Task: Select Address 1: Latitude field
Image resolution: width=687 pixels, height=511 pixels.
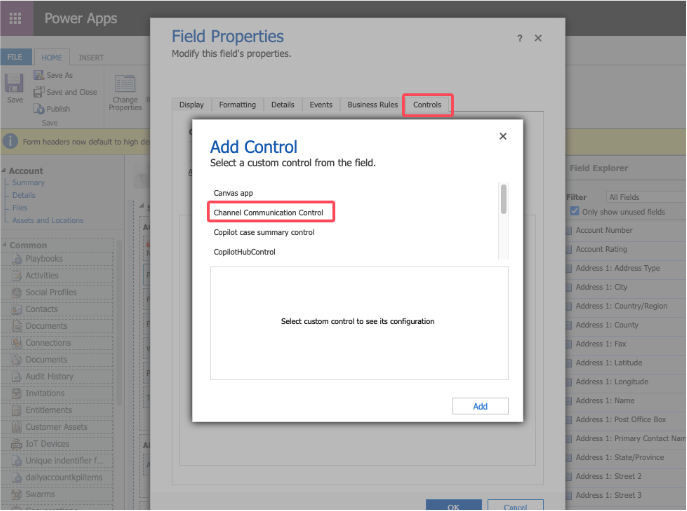Action: (609, 362)
